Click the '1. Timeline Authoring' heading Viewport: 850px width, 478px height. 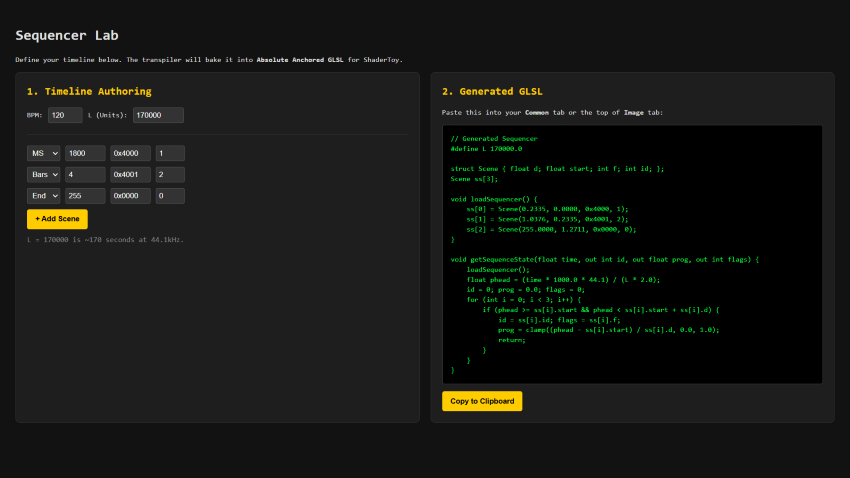click(89, 92)
